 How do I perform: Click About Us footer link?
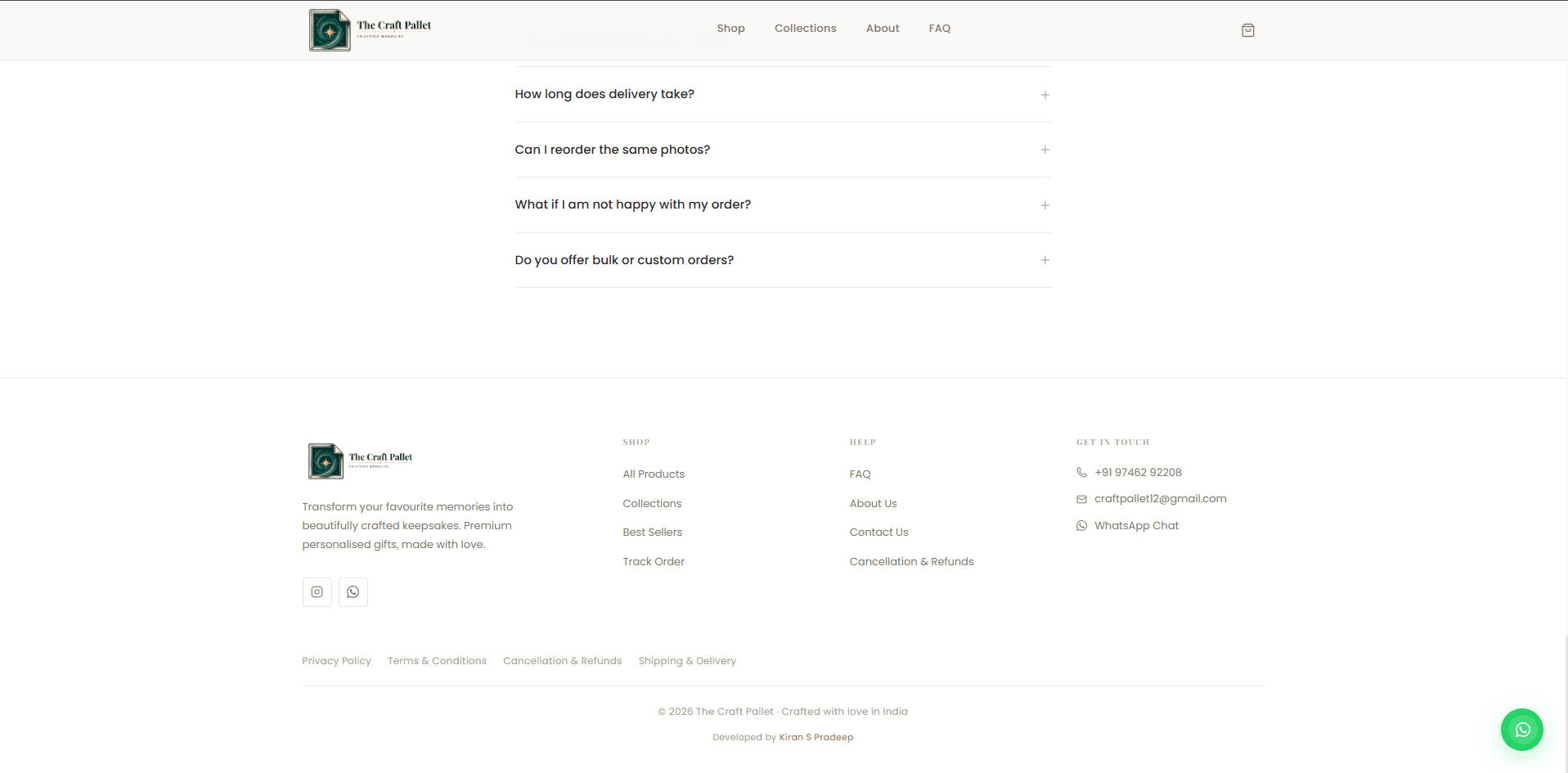pos(873,504)
